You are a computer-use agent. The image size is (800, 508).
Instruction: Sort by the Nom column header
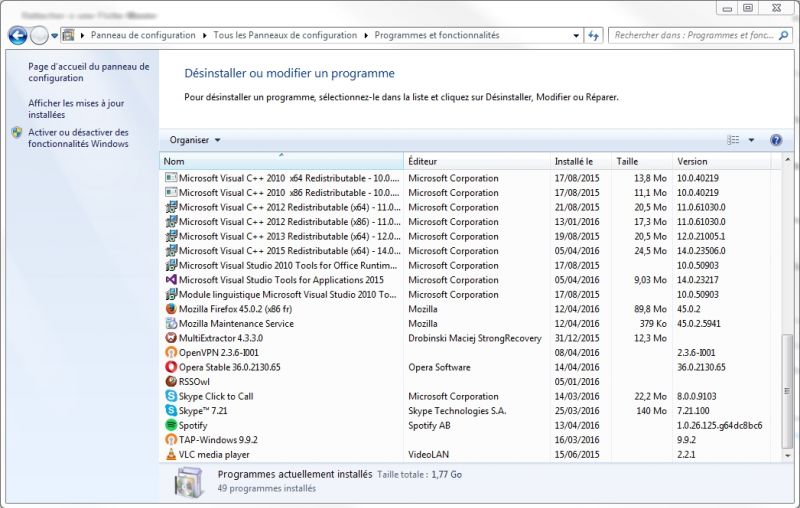[281, 161]
